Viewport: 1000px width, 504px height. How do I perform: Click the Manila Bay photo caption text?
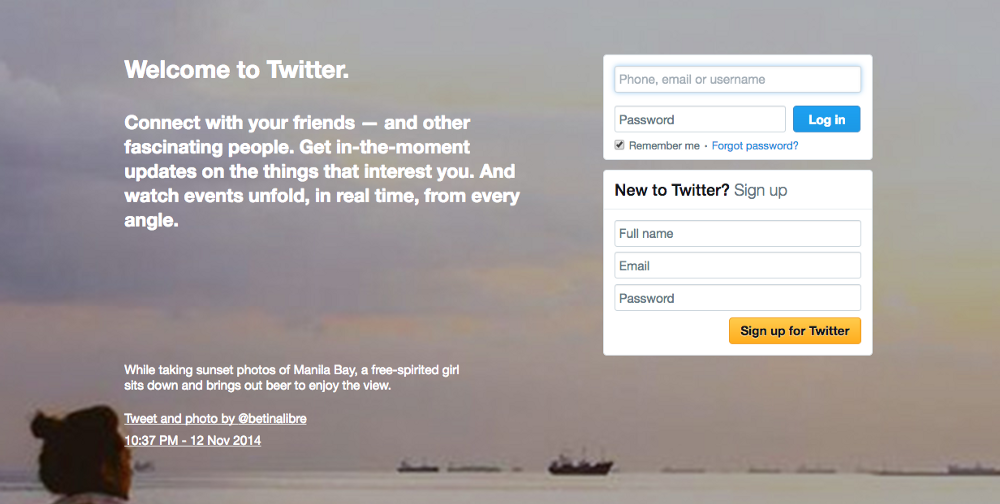(x=291, y=378)
